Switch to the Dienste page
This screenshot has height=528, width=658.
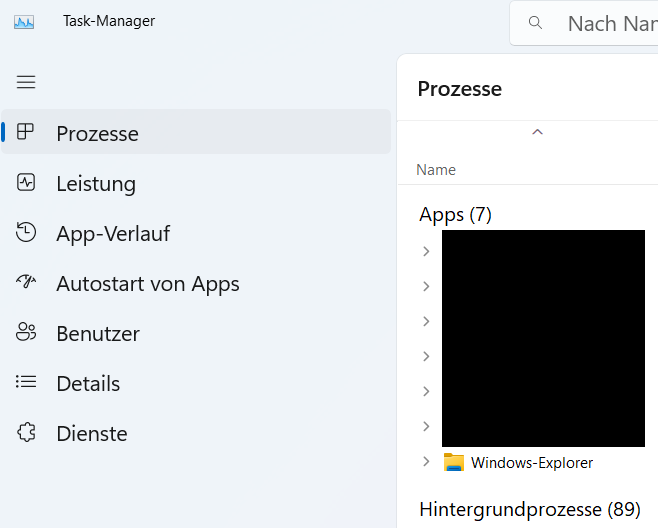[92, 434]
